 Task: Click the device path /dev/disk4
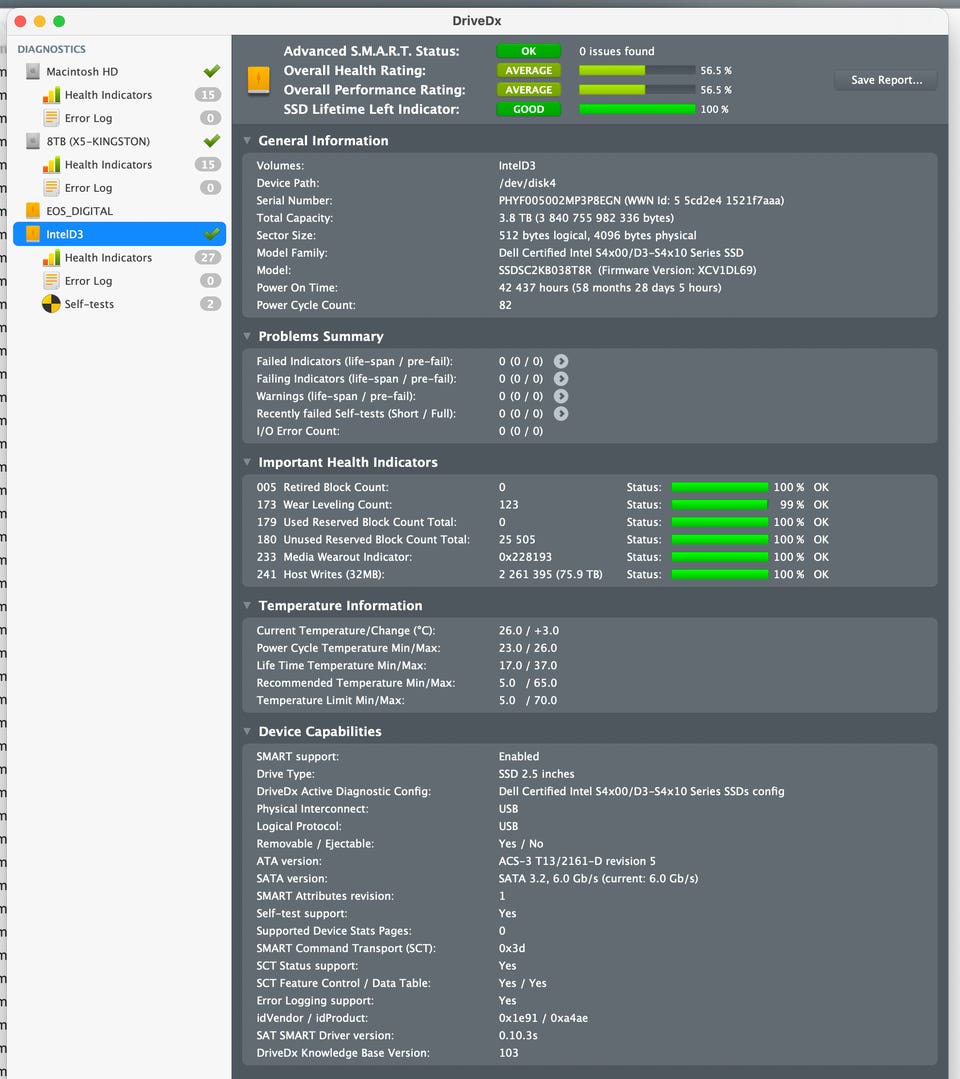[x=527, y=183]
